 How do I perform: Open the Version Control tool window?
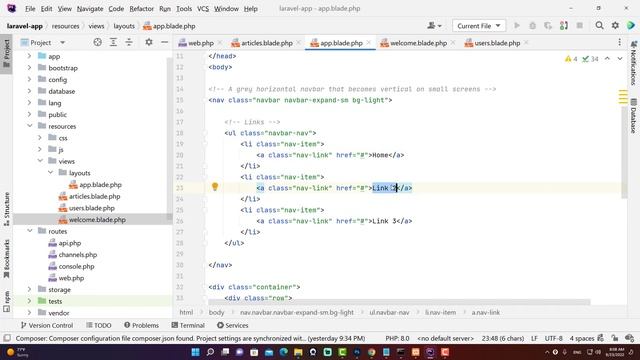47,325
